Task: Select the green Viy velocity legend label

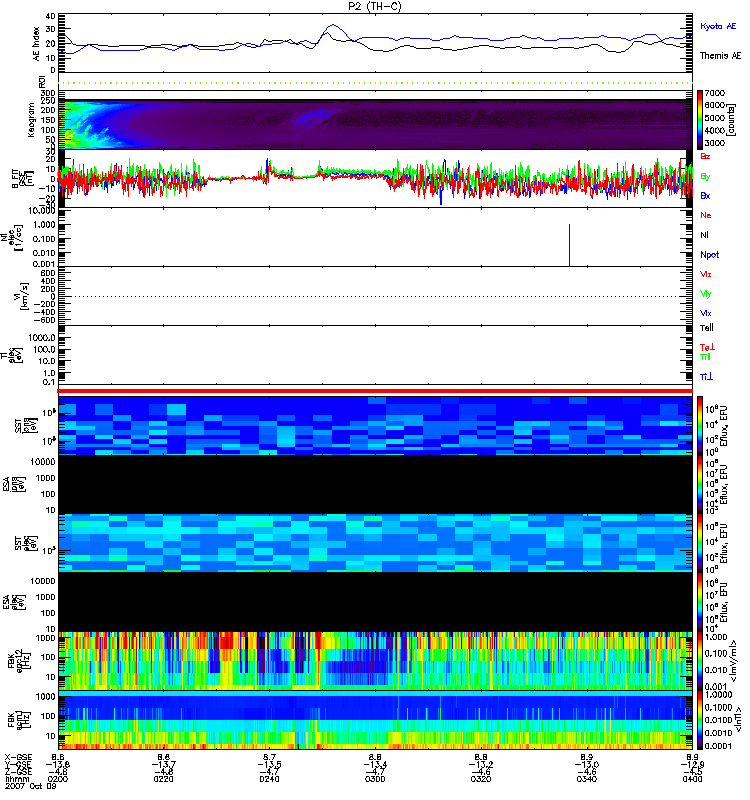Action: pyautogui.click(x=705, y=294)
